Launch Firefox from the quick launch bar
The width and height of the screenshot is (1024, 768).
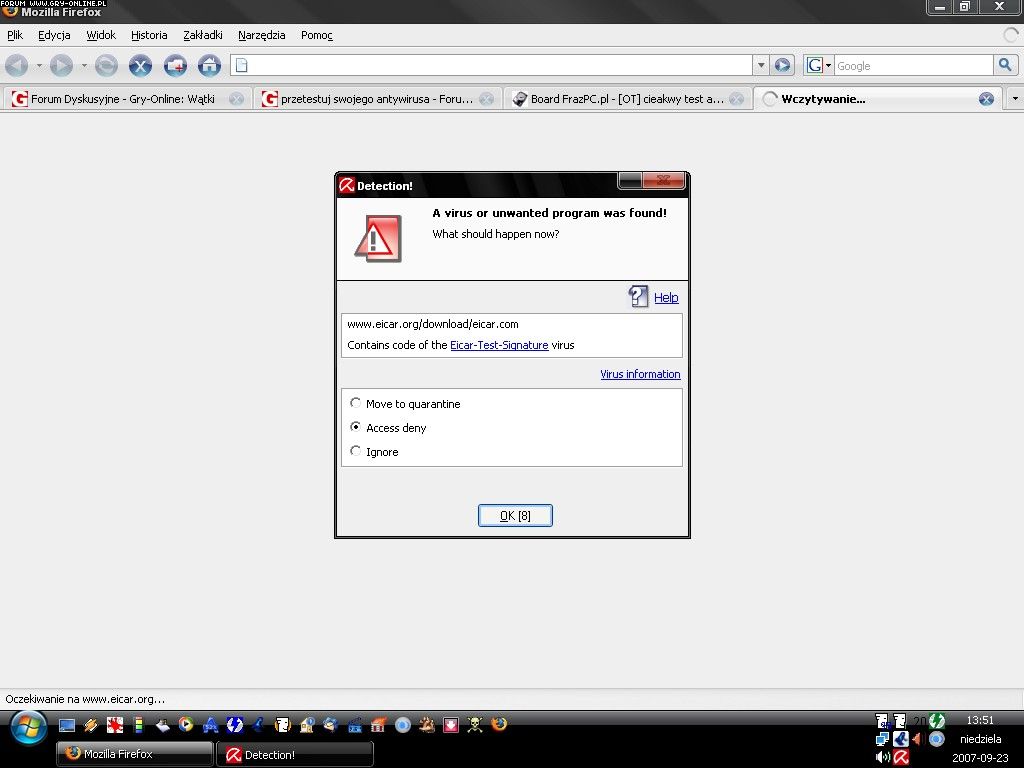tap(499, 724)
